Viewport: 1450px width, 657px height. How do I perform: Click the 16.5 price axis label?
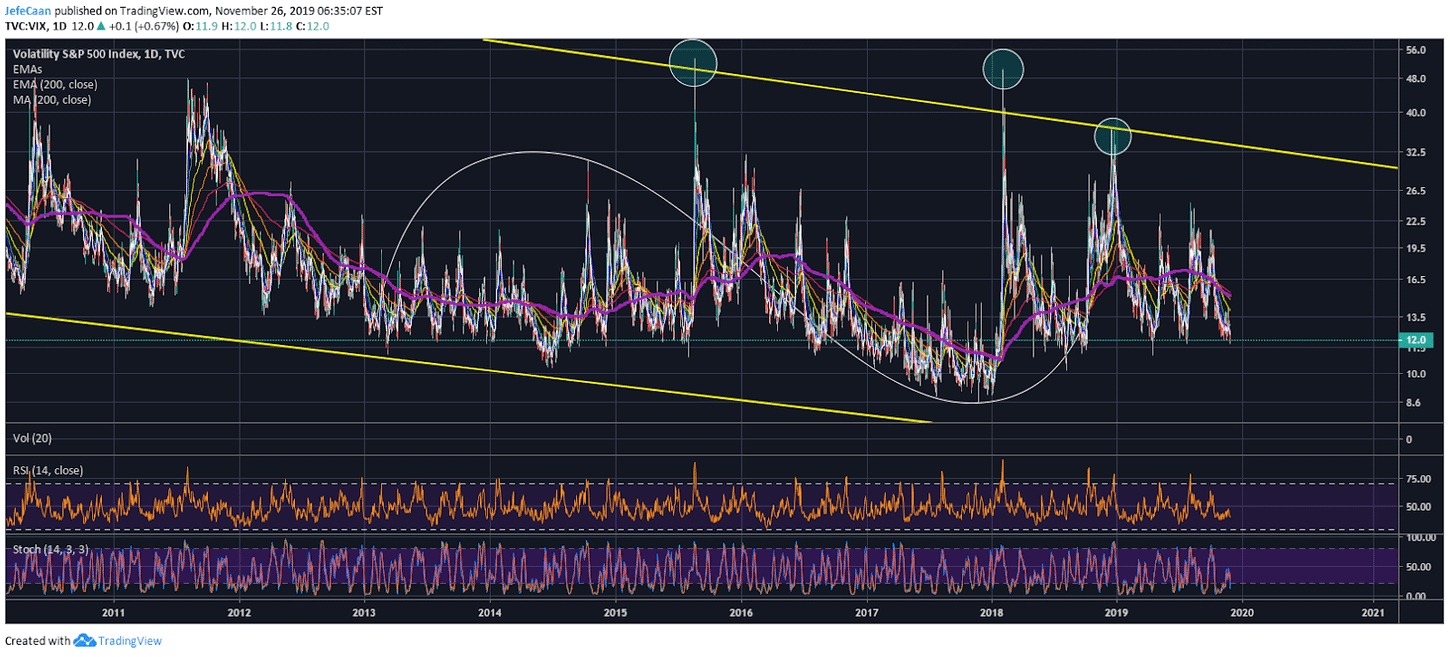pyautogui.click(x=1415, y=280)
